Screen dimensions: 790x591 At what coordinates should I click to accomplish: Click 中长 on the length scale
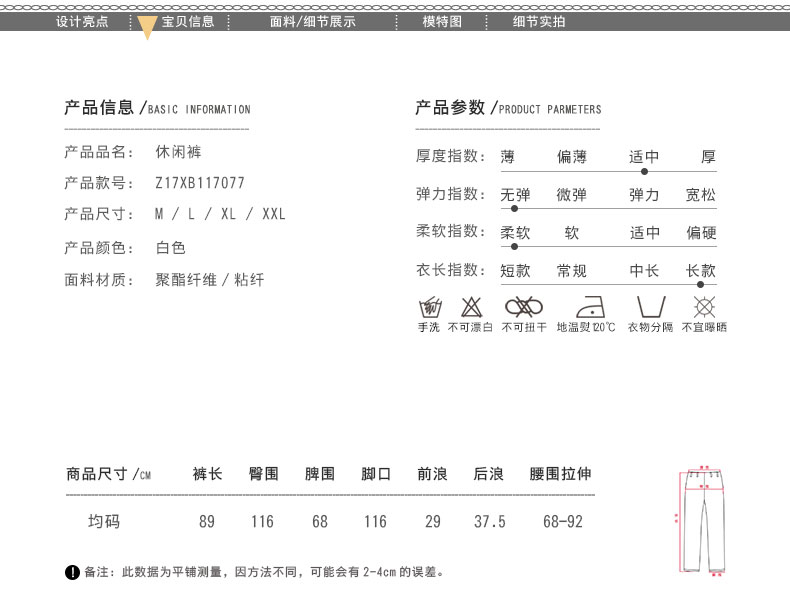tap(644, 271)
